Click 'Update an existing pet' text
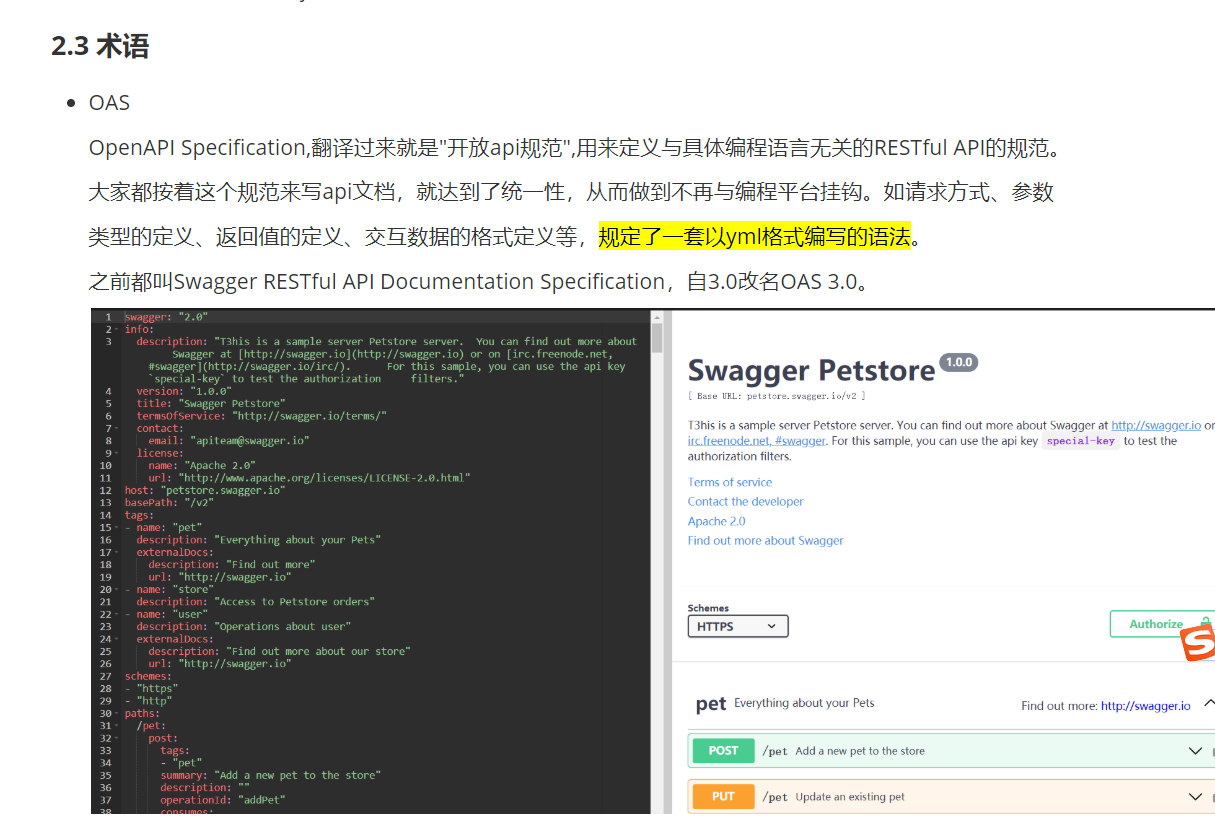Viewport: 1215px width, 819px height. pos(850,797)
